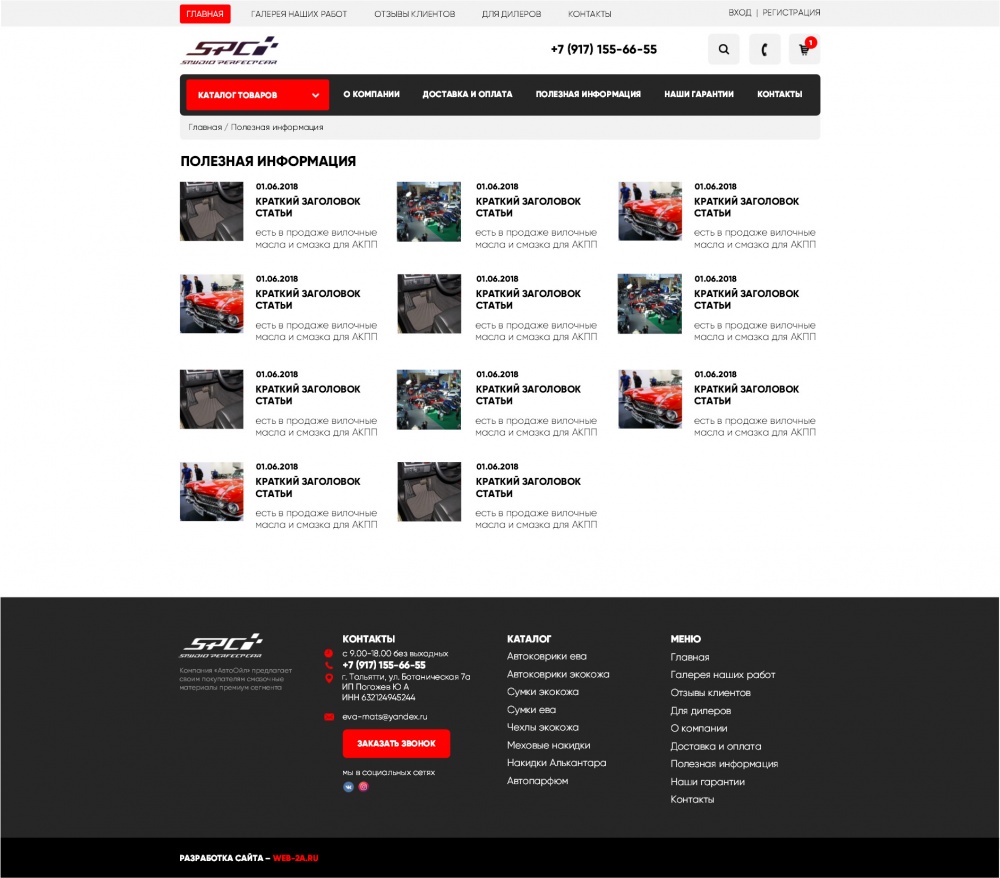Image resolution: width=1000 pixels, height=878 pixels.
Task: Click the Регистрация link
Action: pos(791,13)
